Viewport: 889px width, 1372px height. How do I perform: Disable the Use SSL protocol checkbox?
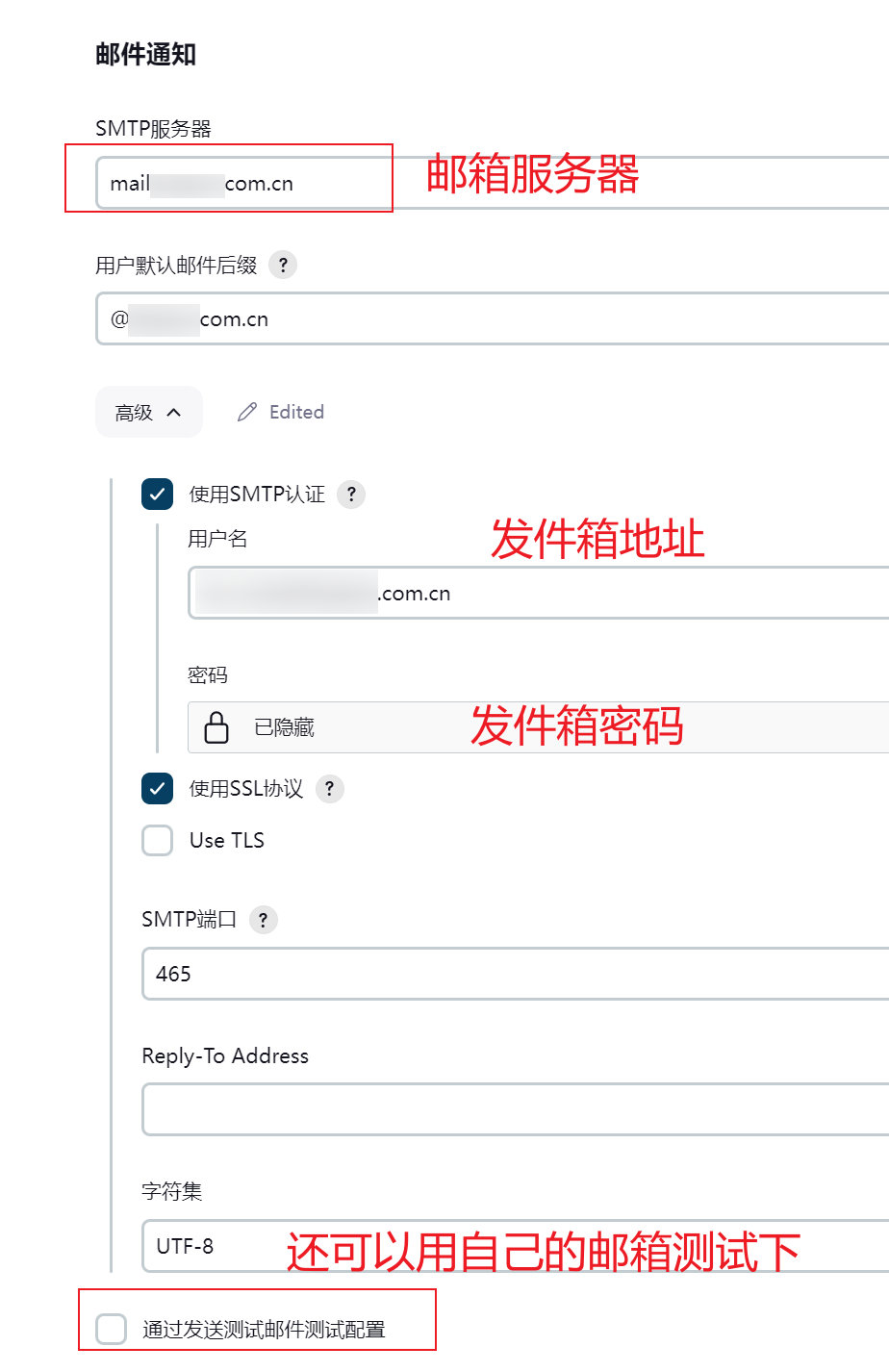tap(158, 789)
